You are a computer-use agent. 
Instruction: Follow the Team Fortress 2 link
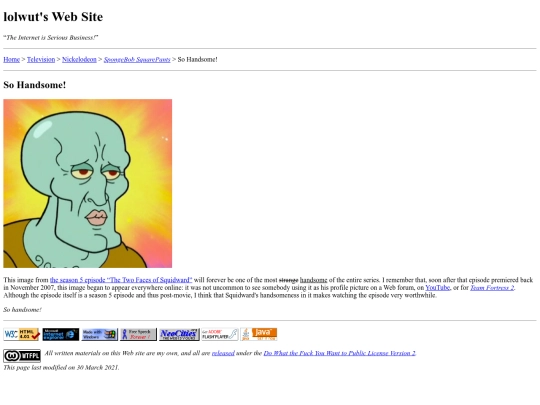492,287
